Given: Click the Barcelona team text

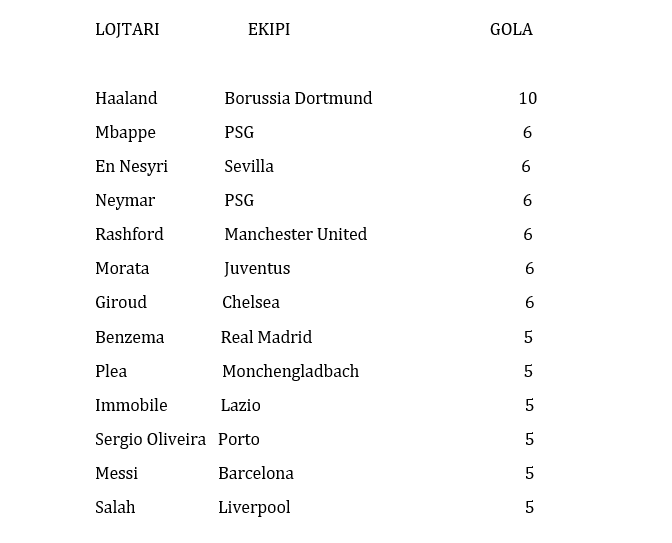Looking at the screenshot, I should pos(256,473).
